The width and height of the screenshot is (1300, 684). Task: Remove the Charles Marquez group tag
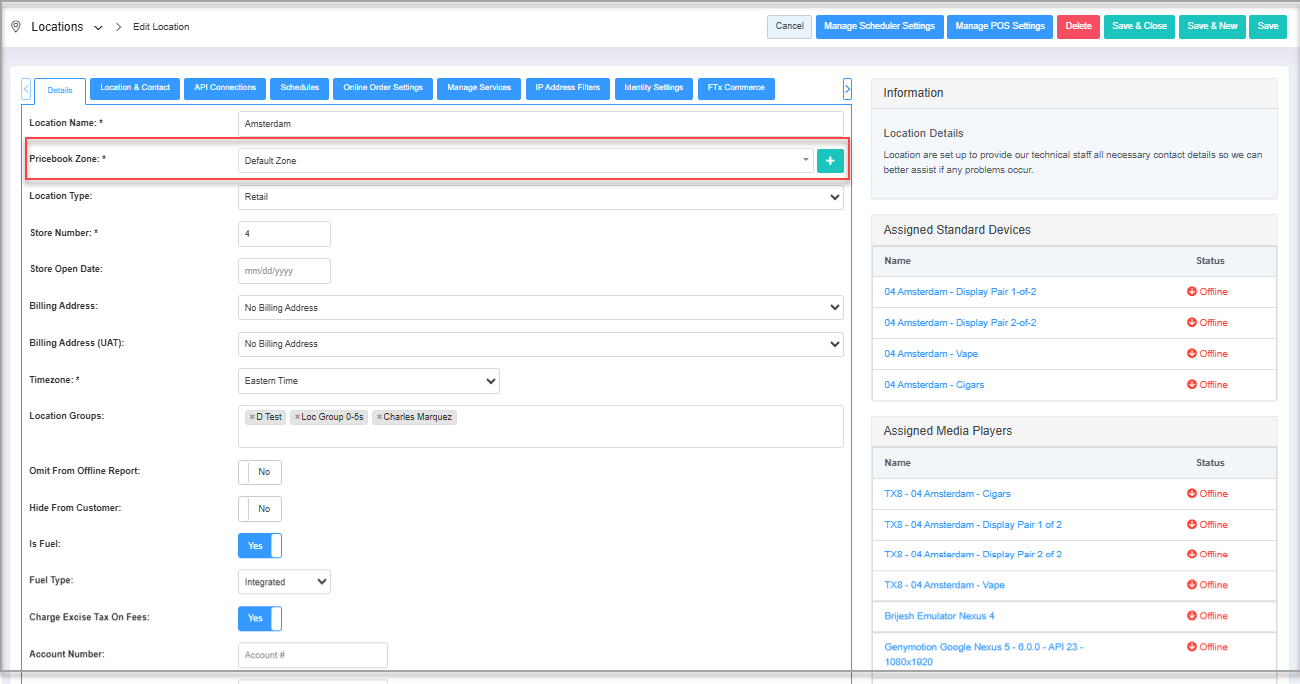(x=379, y=417)
